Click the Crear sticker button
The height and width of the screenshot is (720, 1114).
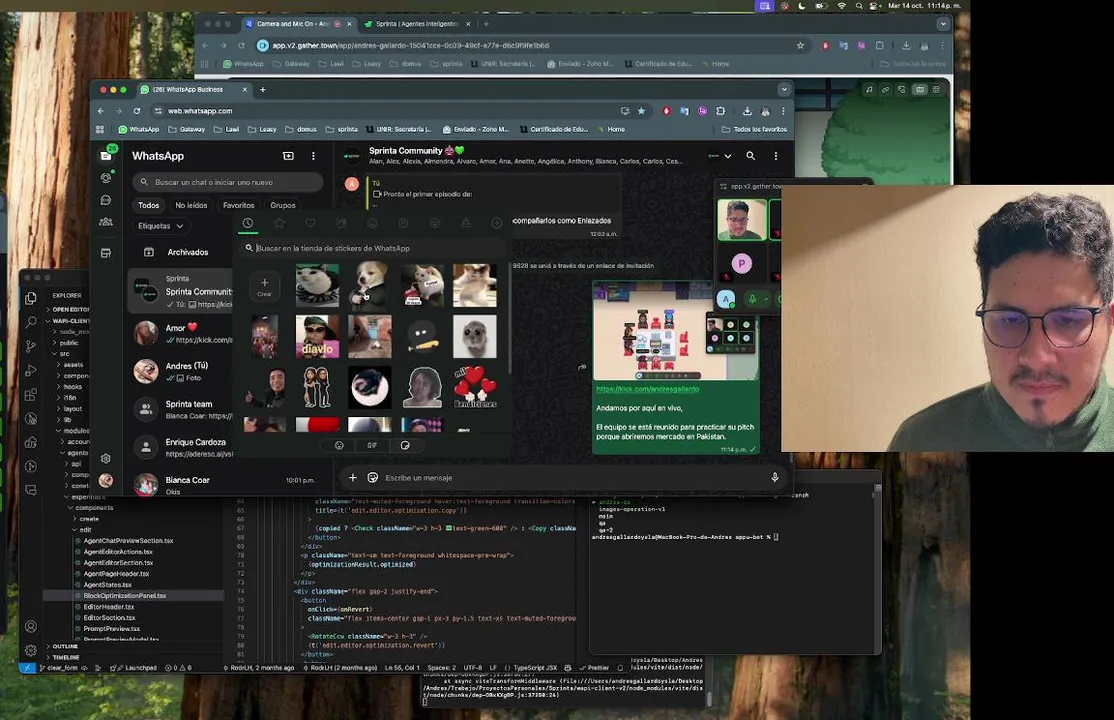pos(264,286)
